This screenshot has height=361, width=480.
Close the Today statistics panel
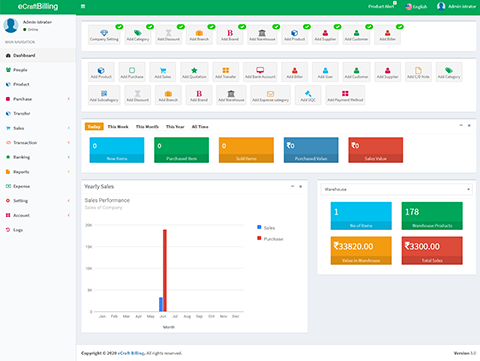pyautogui.click(x=469, y=125)
